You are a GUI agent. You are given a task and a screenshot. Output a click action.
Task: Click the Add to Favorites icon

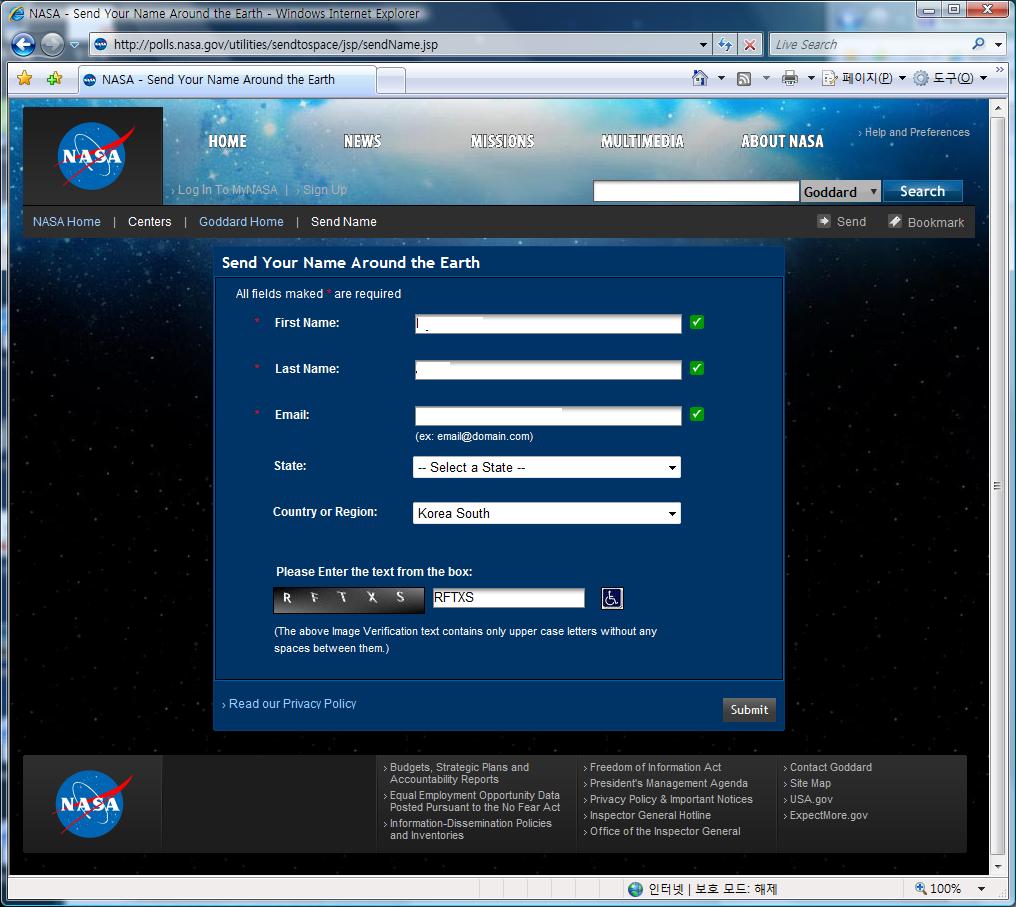click(x=54, y=78)
